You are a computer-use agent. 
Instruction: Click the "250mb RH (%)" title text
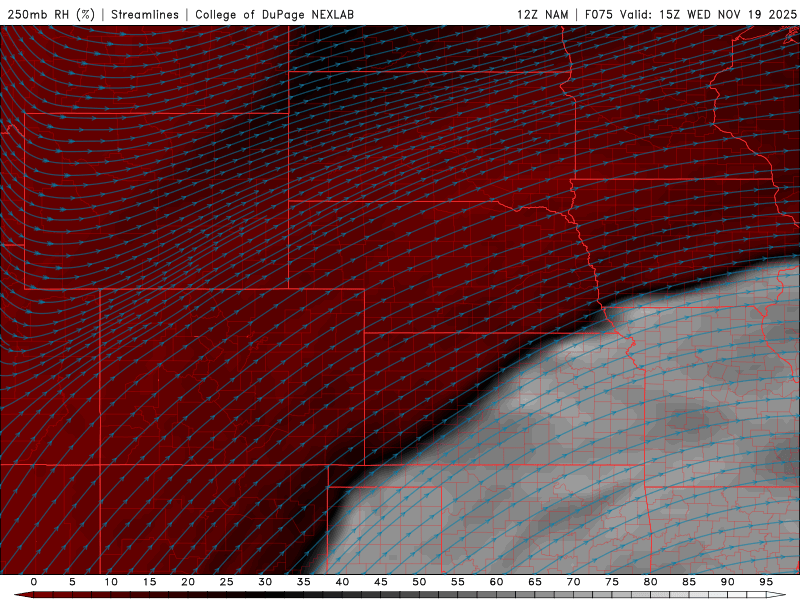pos(51,14)
